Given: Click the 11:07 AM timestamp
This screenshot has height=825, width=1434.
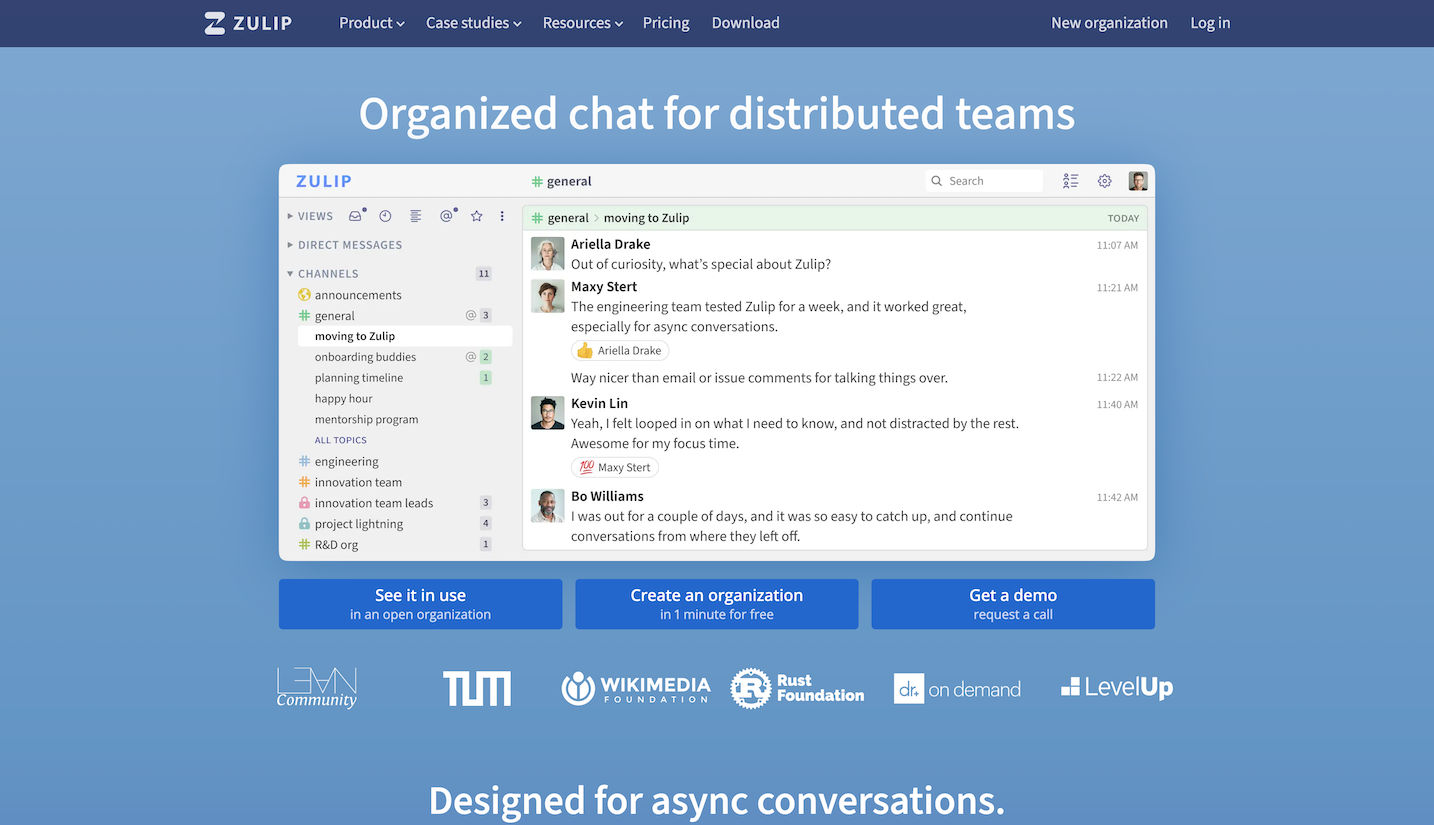Looking at the screenshot, I should pyautogui.click(x=1117, y=245).
